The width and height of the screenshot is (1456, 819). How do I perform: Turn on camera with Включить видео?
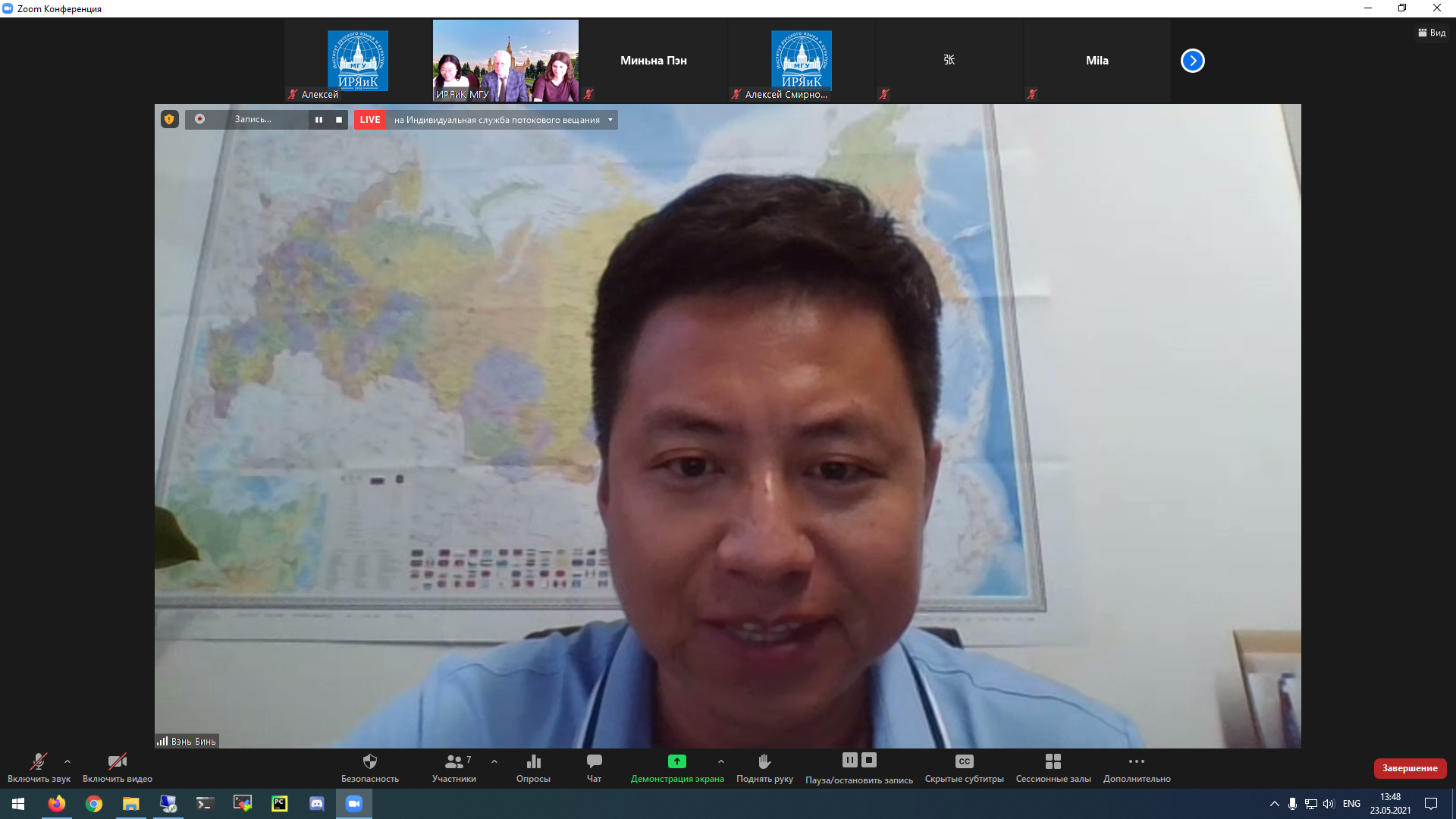pyautogui.click(x=117, y=761)
